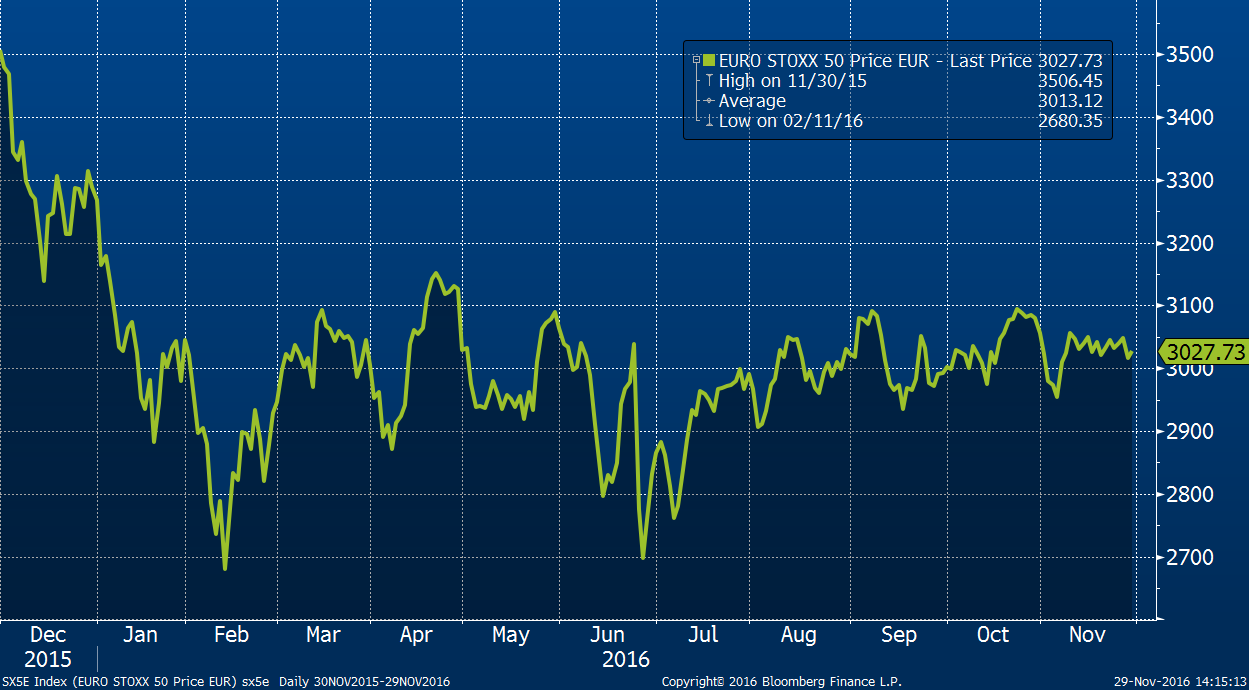Click the Oct month label on x-axis
Image resolution: width=1249 pixels, height=690 pixels.
(993, 635)
